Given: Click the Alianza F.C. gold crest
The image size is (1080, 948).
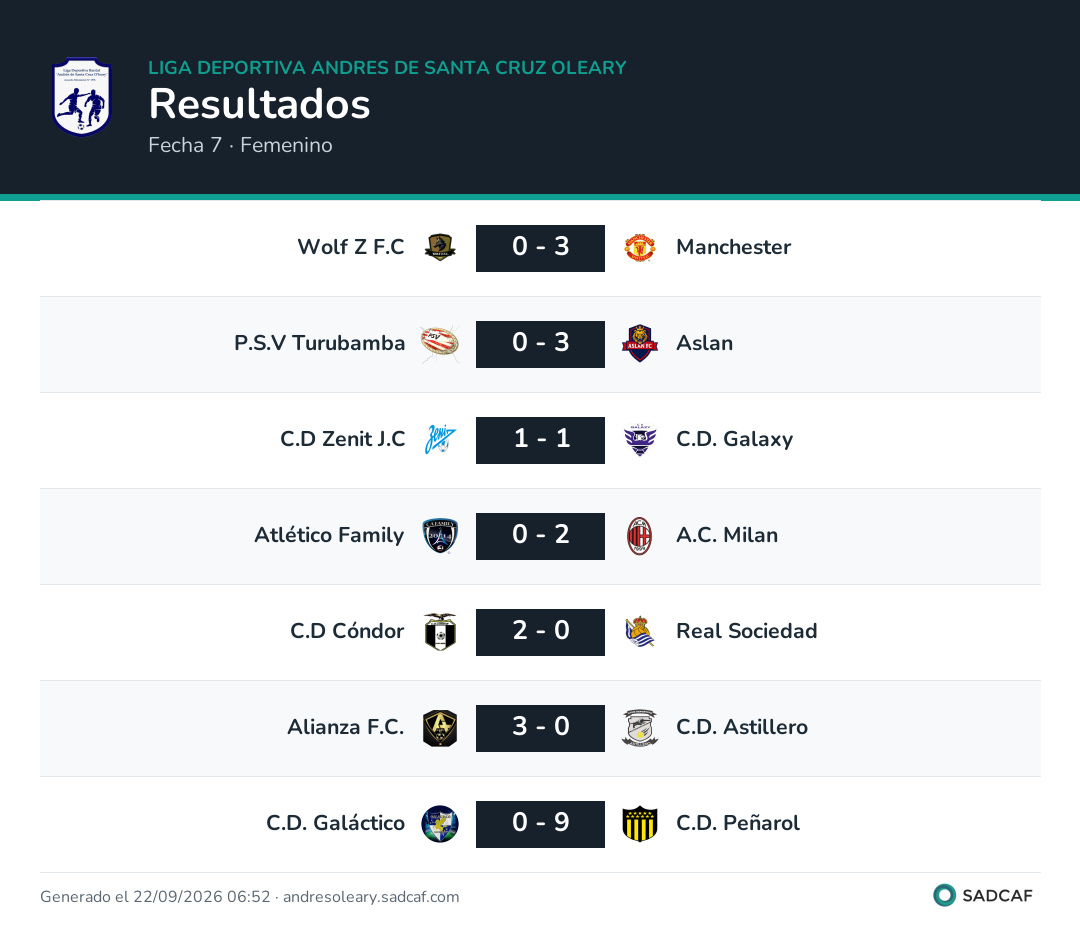Looking at the screenshot, I should pos(440,728).
